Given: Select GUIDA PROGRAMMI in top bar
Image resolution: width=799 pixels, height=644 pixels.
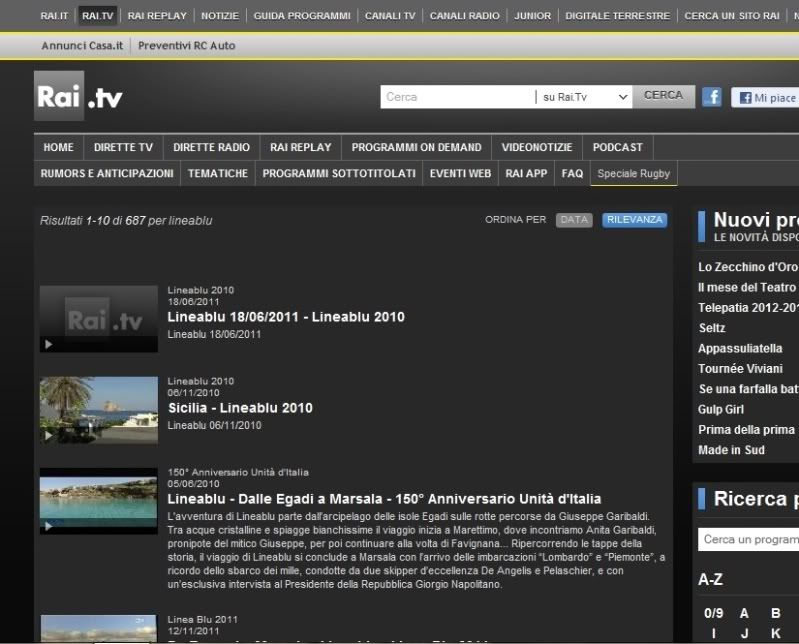Looking at the screenshot, I should pos(302,16).
